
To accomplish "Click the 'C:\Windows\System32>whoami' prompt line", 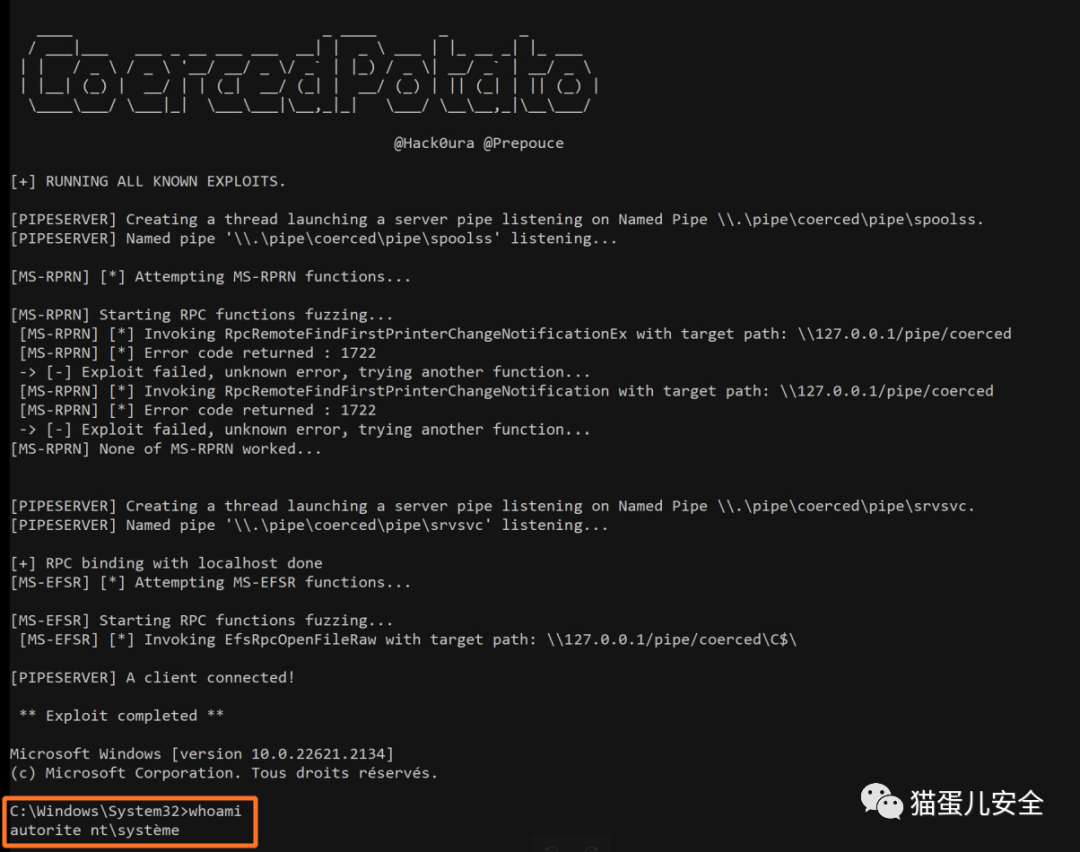I will coord(125,811).
